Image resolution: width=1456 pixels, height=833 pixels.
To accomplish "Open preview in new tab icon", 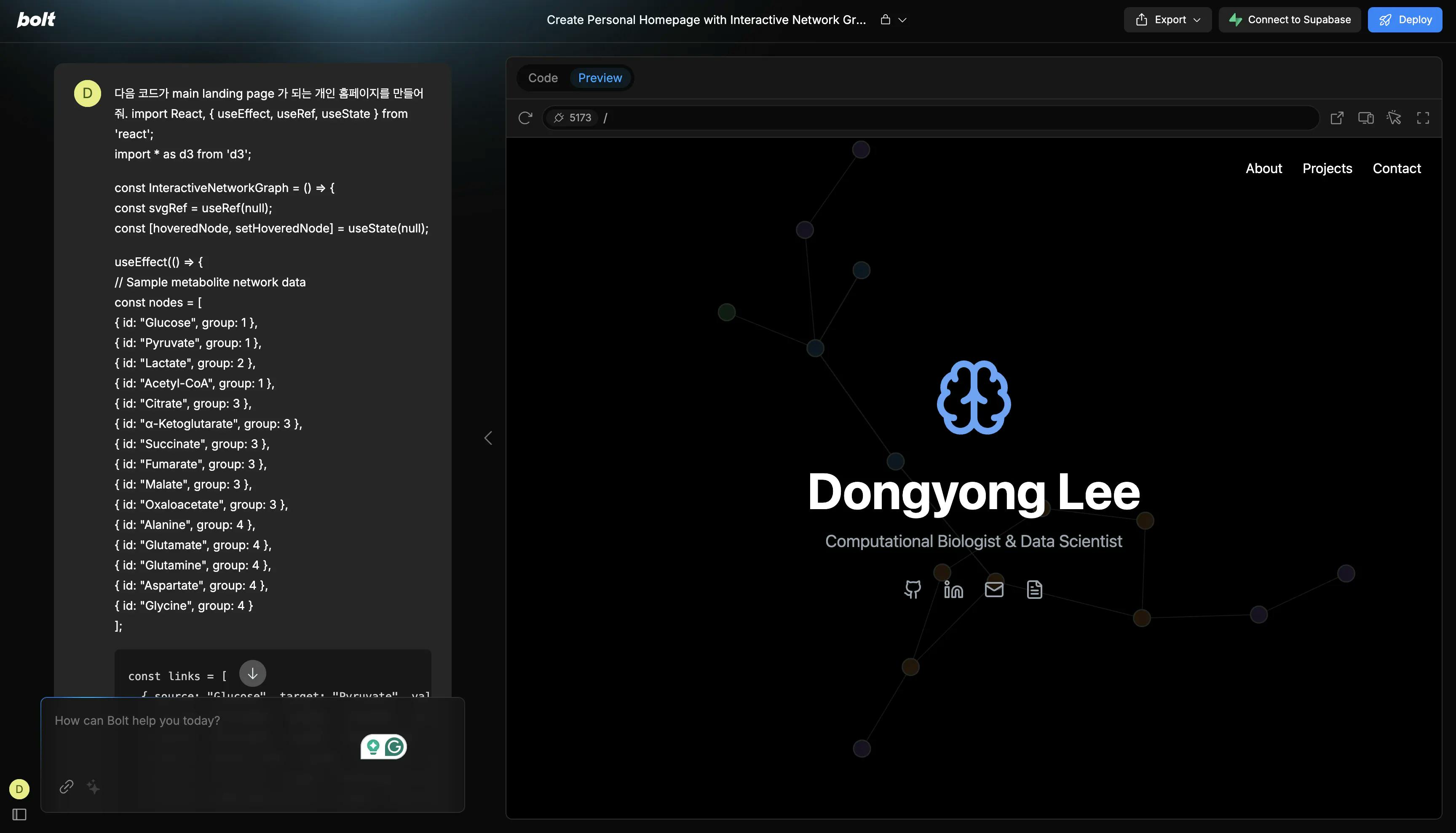I will [x=1336, y=118].
